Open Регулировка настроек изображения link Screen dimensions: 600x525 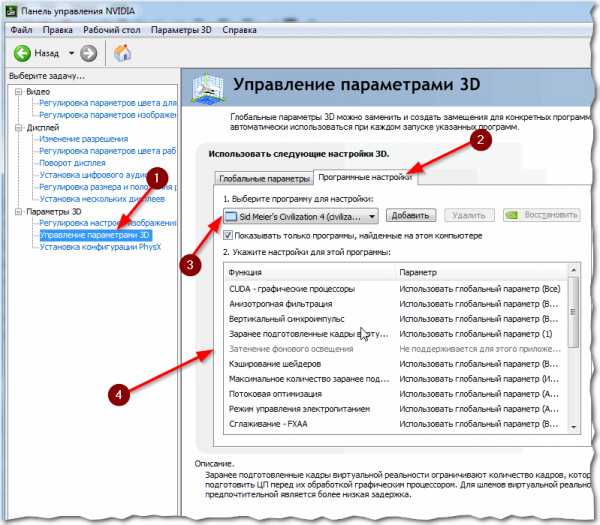[x=108, y=223]
